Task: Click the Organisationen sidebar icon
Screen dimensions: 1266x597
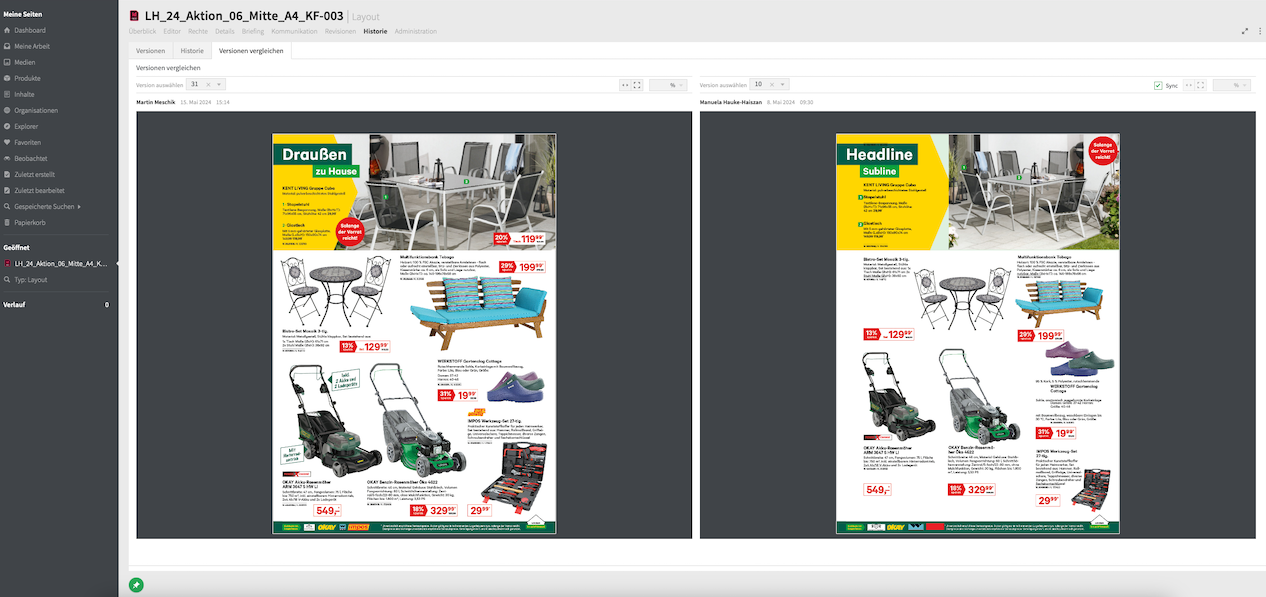Action: pos(7,110)
